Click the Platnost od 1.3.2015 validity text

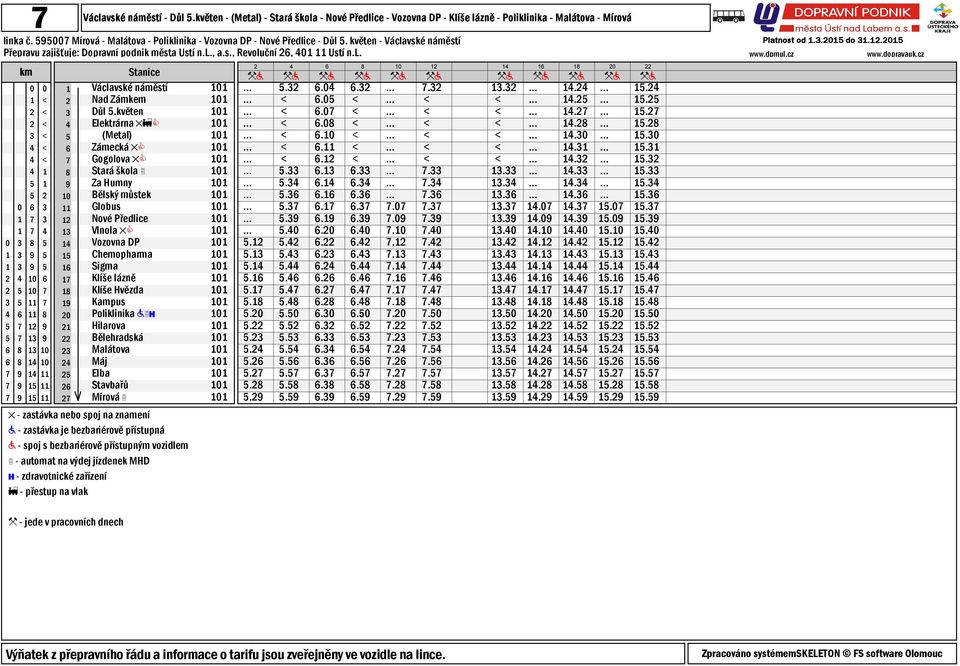click(833, 40)
